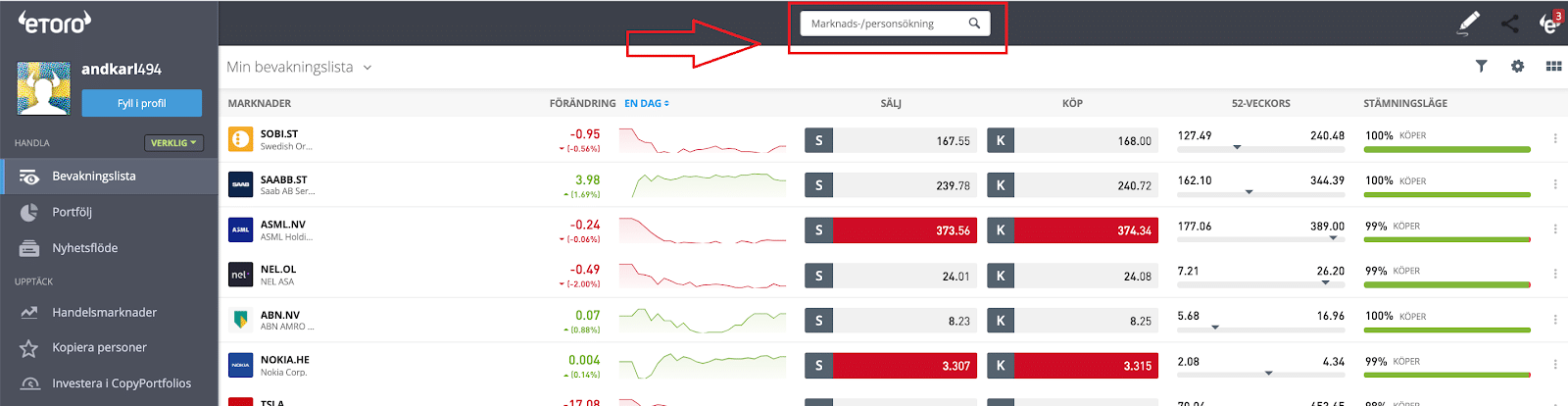Image resolution: width=1568 pixels, height=406 pixels.
Task: Buy SOBI.ST at 168.00
Action: [1072, 140]
